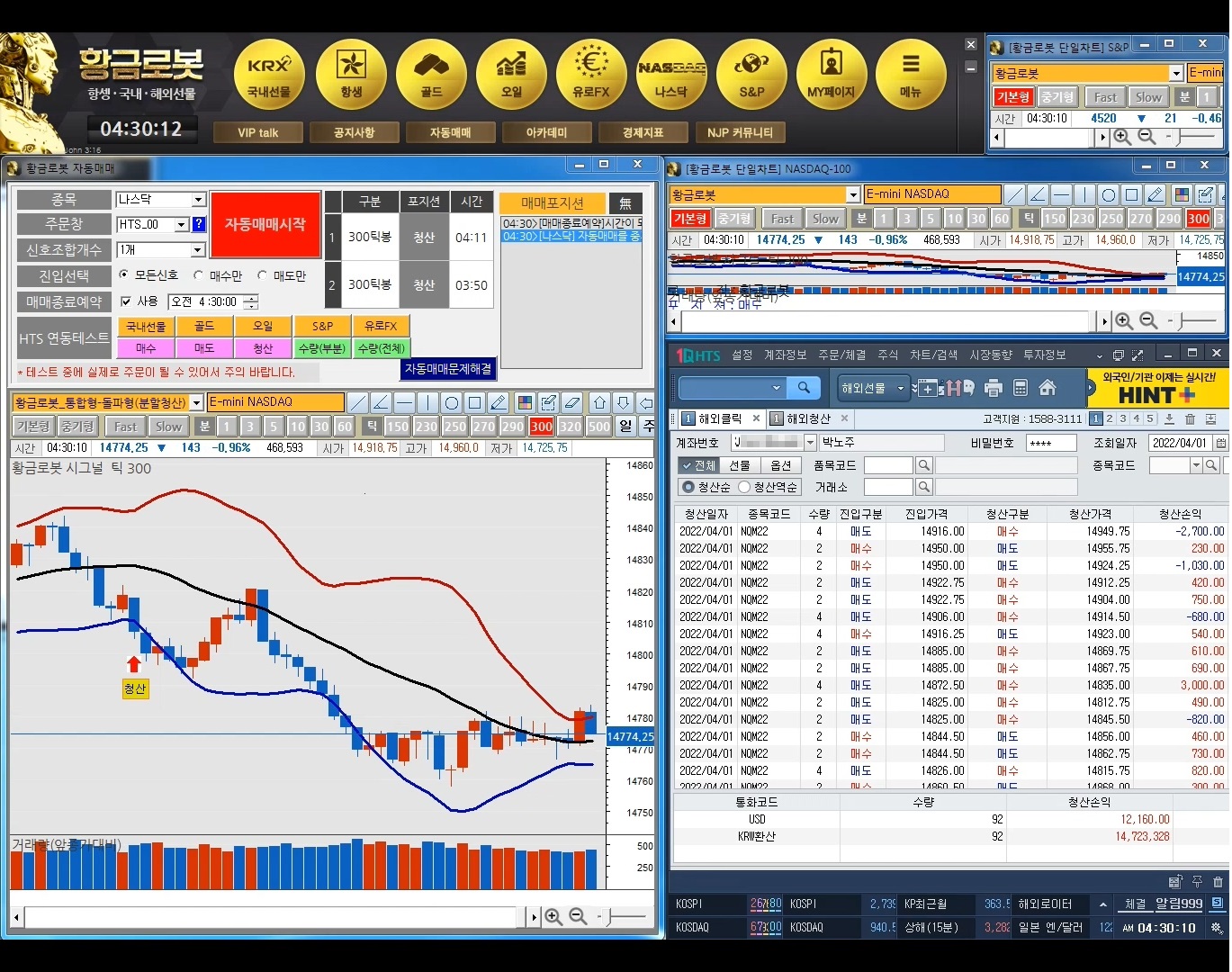1232x972 pixels.
Task: Click blue question mark help icon
Action: (x=199, y=224)
